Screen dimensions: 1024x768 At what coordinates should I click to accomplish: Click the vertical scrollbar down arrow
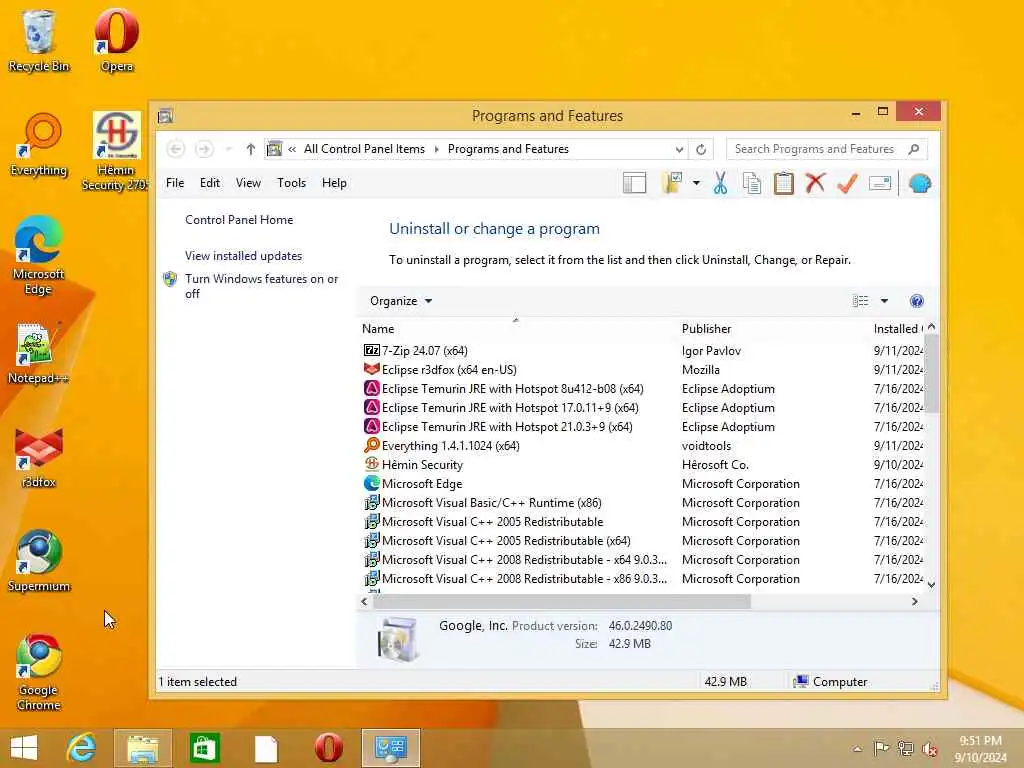point(932,584)
